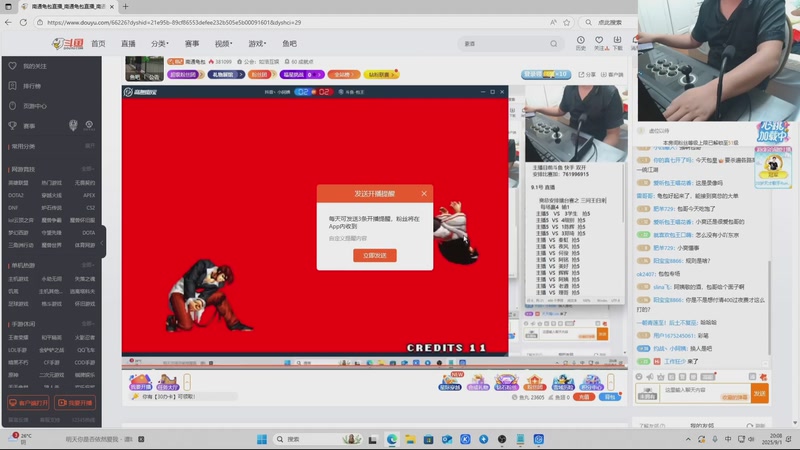Screen dimensions: 800x450
Task: Open the purple 超级粉丝团 badge
Action: tap(186, 74)
